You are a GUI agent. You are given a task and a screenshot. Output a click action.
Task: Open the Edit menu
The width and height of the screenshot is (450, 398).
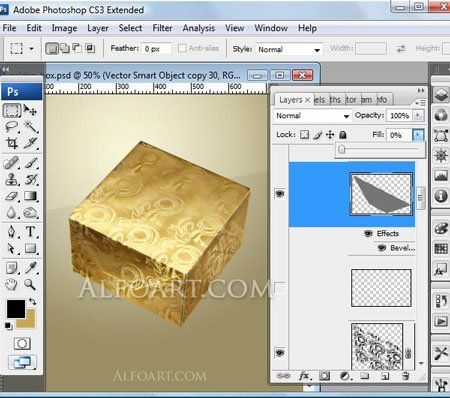34,28
